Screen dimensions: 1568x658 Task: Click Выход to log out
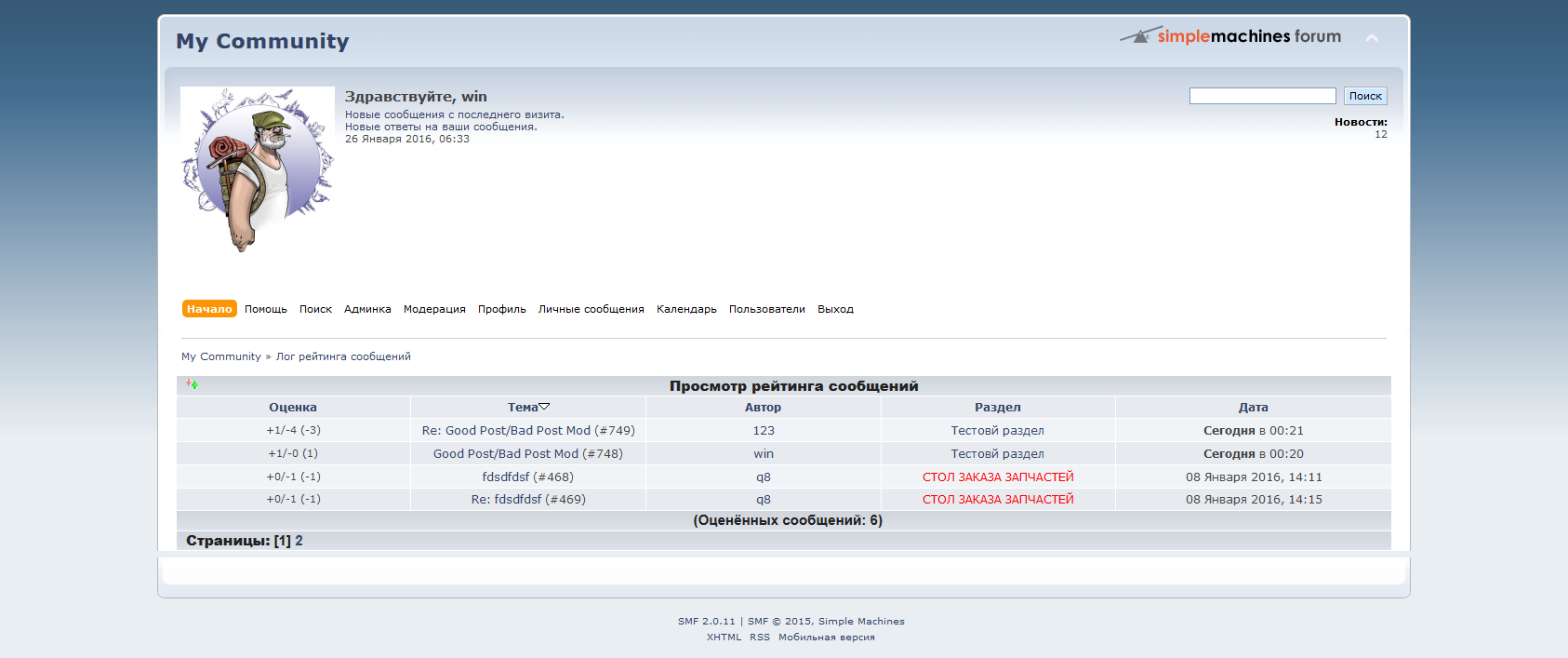pos(835,309)
